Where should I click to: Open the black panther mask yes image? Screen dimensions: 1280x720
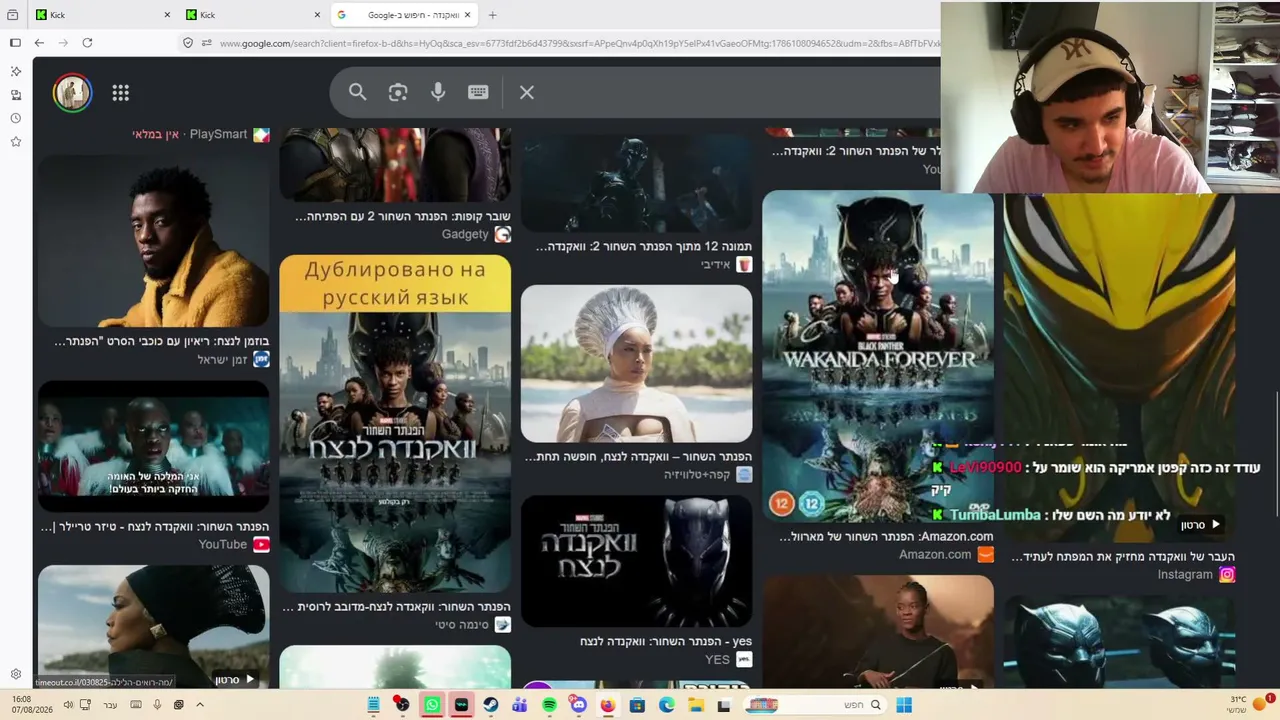pos(636,561)
